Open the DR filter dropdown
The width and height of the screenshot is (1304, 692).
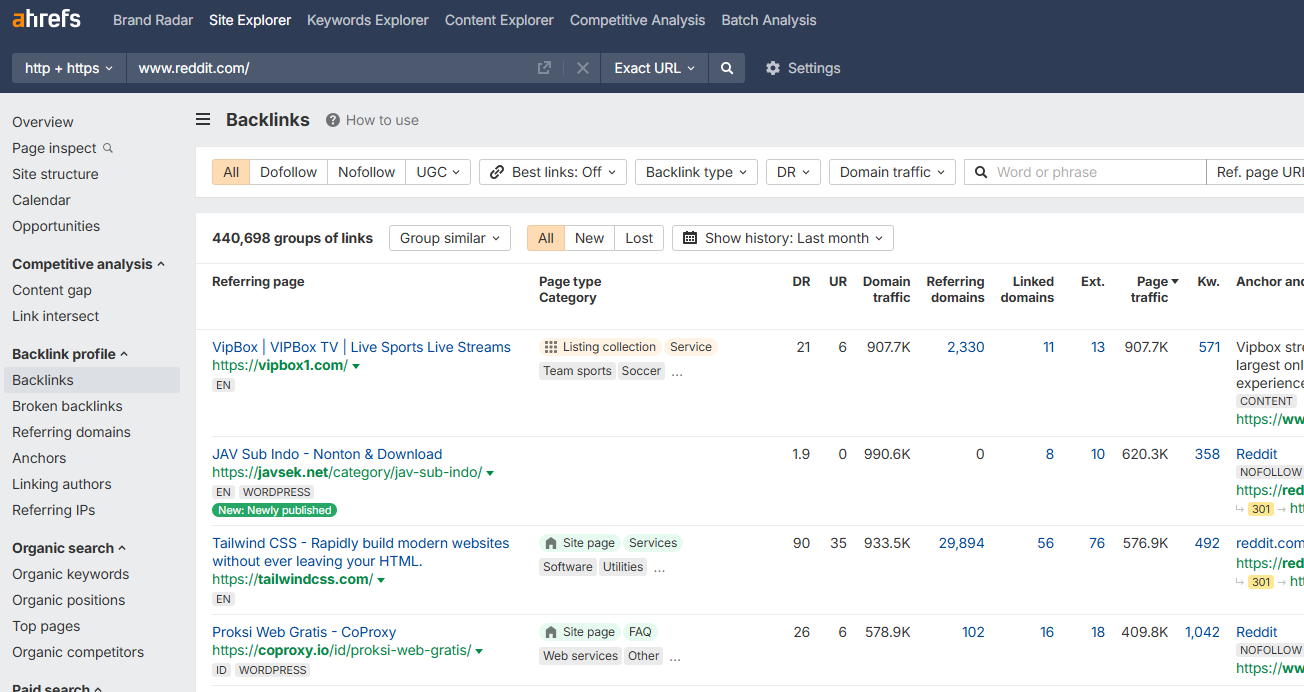[793, 172]
